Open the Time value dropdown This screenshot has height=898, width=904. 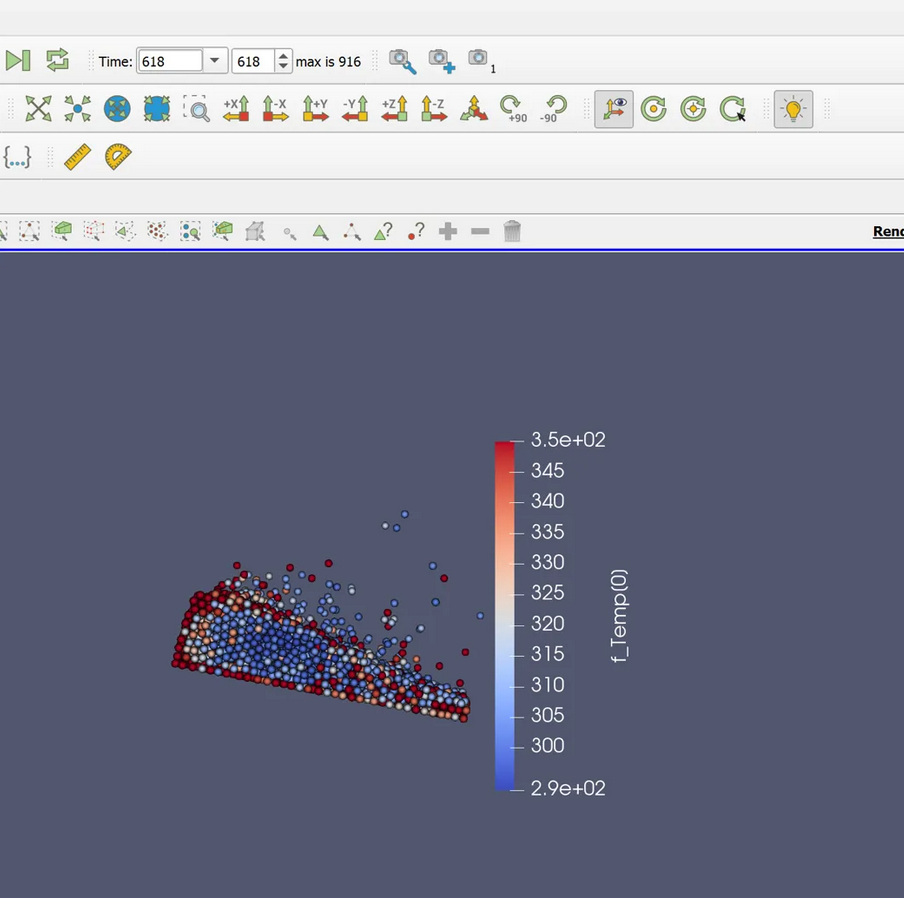[x=214, y=61]
